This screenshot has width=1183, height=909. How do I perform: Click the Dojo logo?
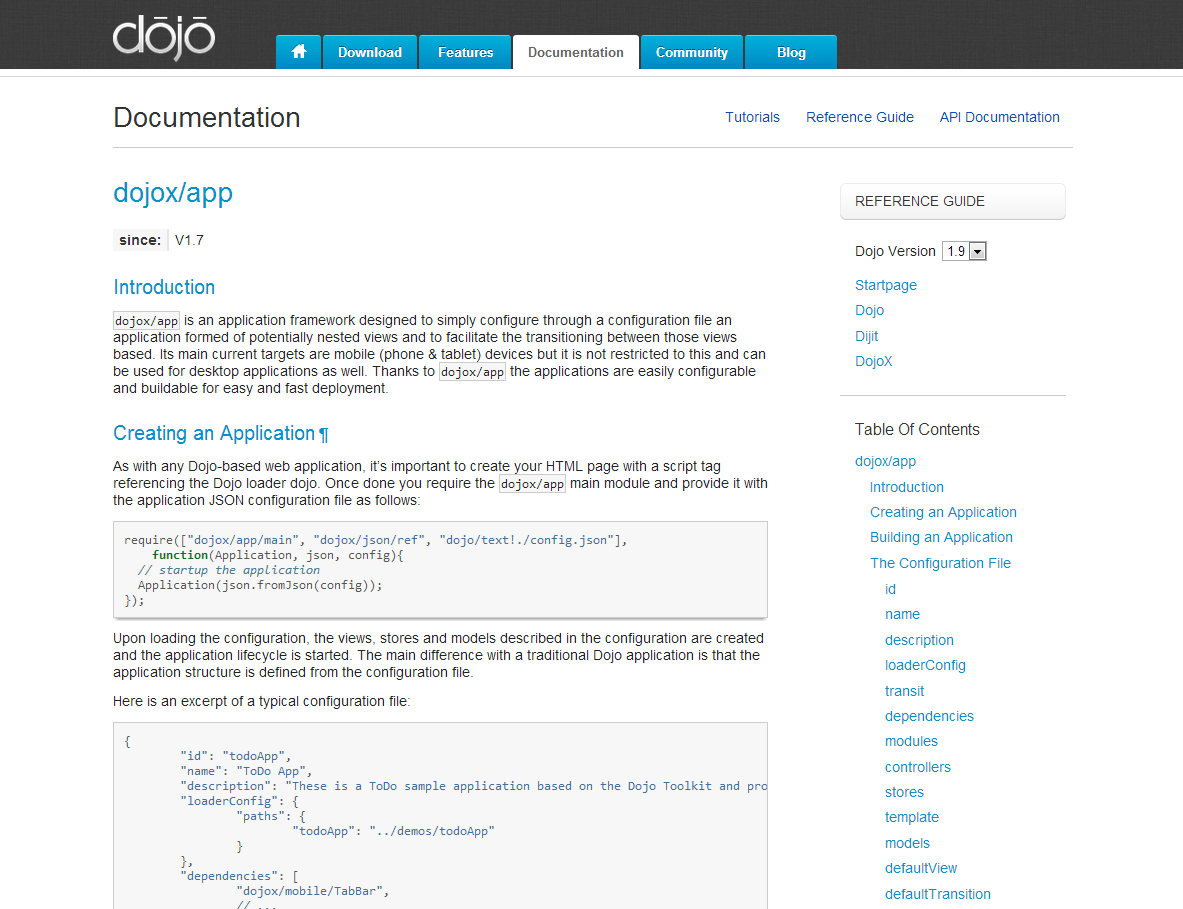tap(164, 38)
